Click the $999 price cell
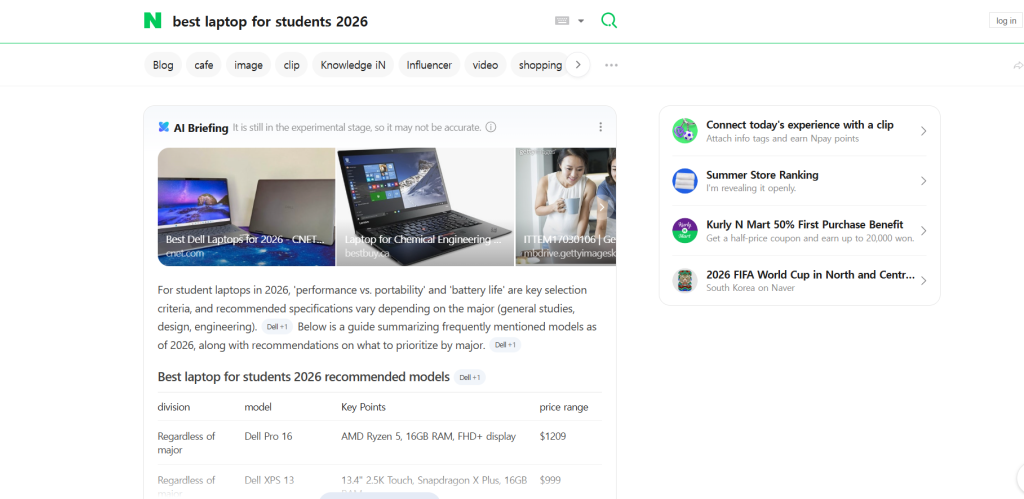Viewport: 1024px width, 499px height. click(x=551, y=480)
